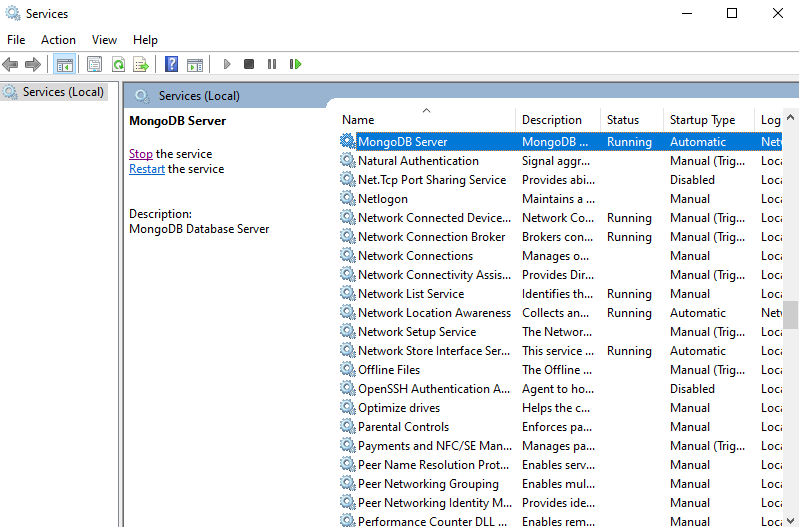Click the Restart the service link
The width and height of the screenshot is (799, 527).
tap(147, 169)
